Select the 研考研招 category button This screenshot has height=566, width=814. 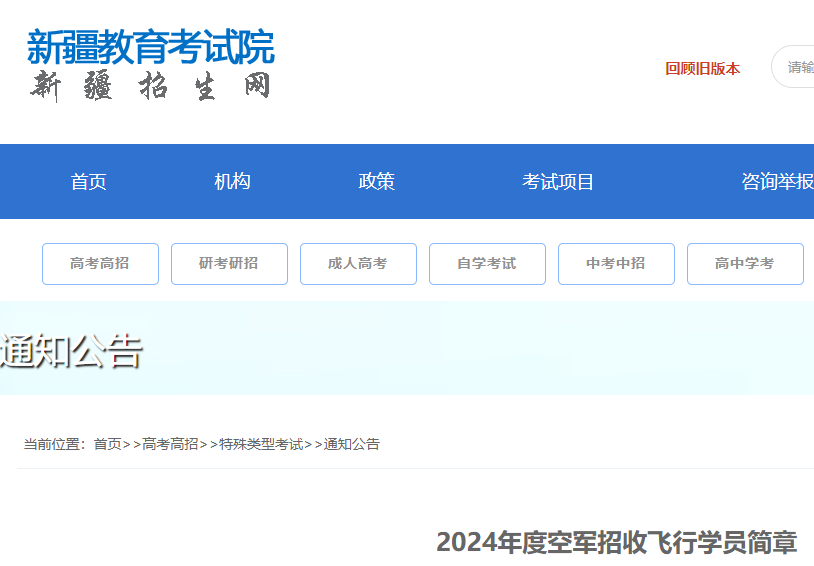point(229,264)
